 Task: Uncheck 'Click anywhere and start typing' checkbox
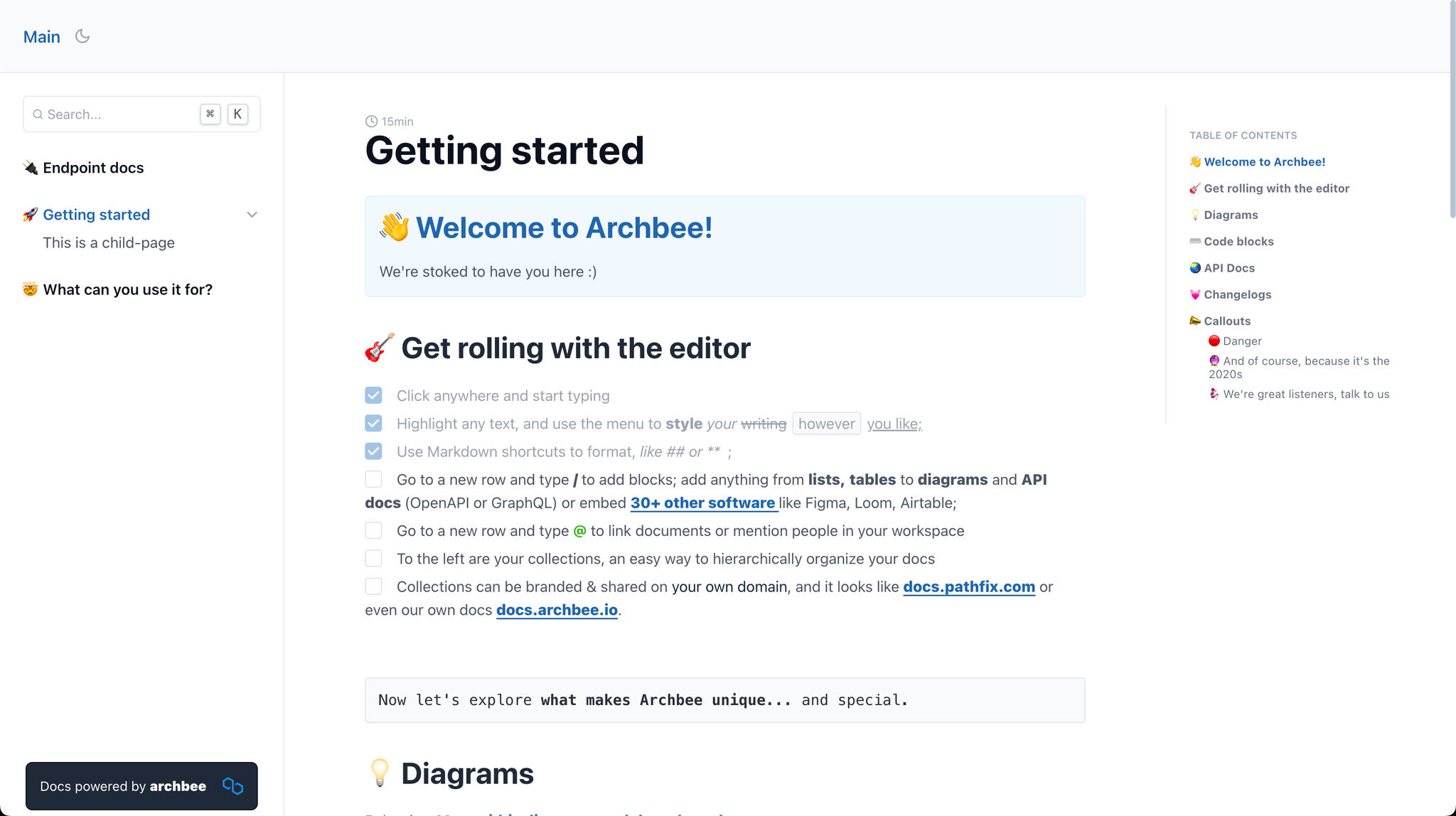click(x=373, y=395)
